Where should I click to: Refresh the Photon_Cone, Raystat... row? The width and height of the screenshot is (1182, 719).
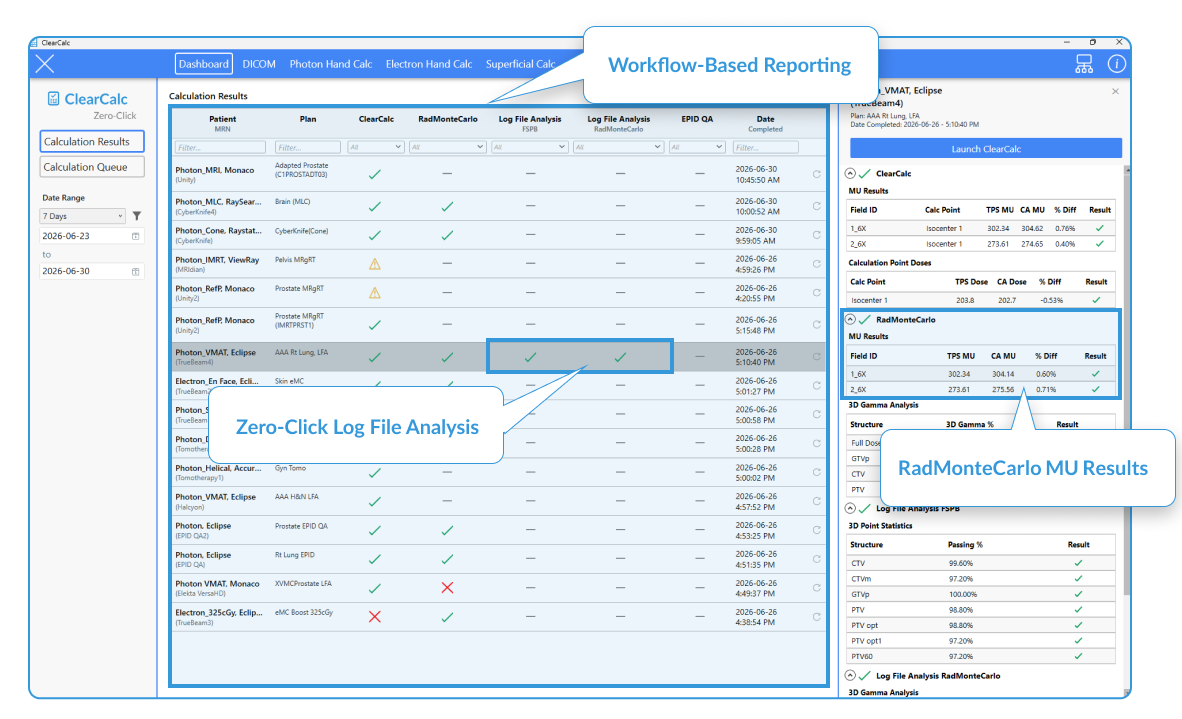click(816, 235)
